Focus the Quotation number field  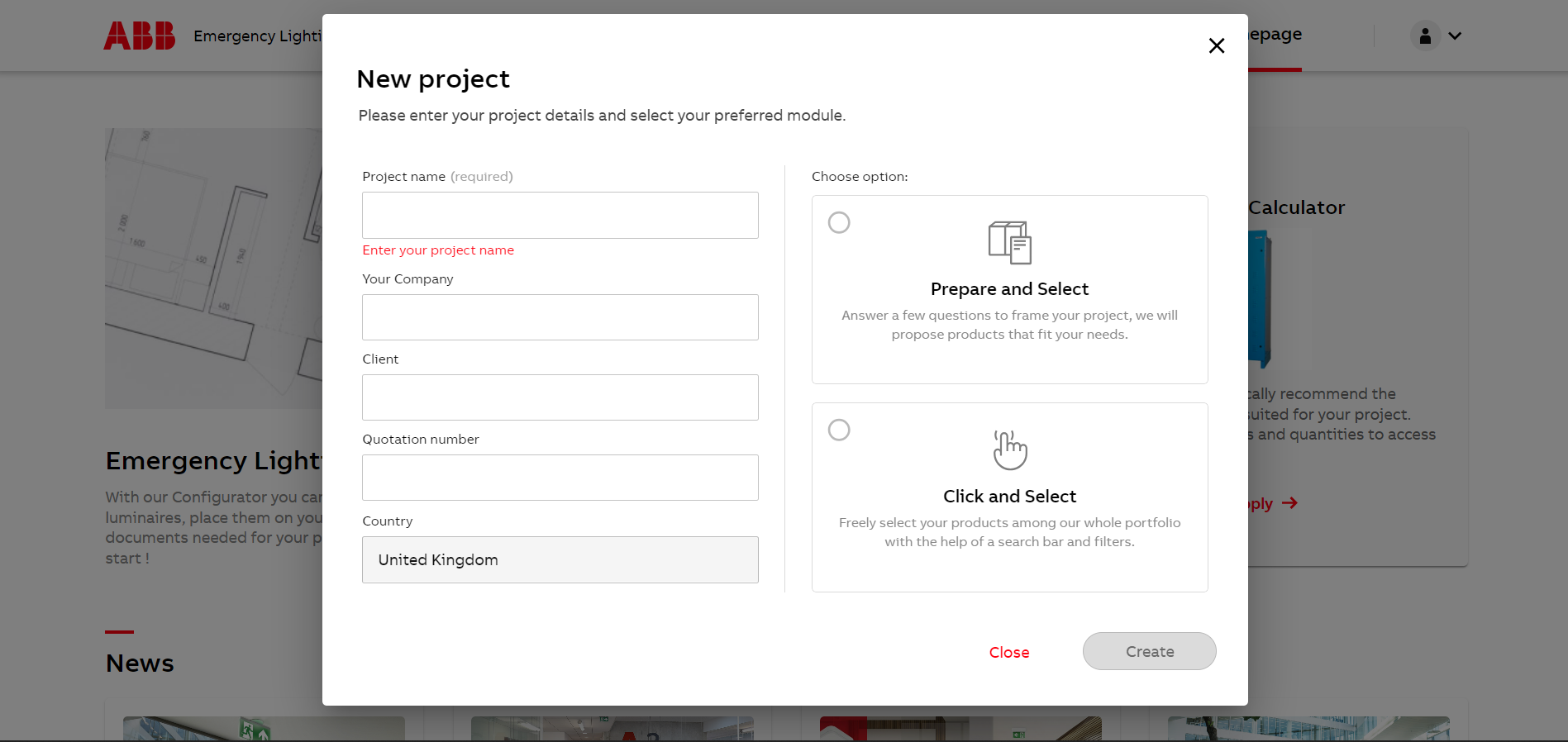pos(560,478)
